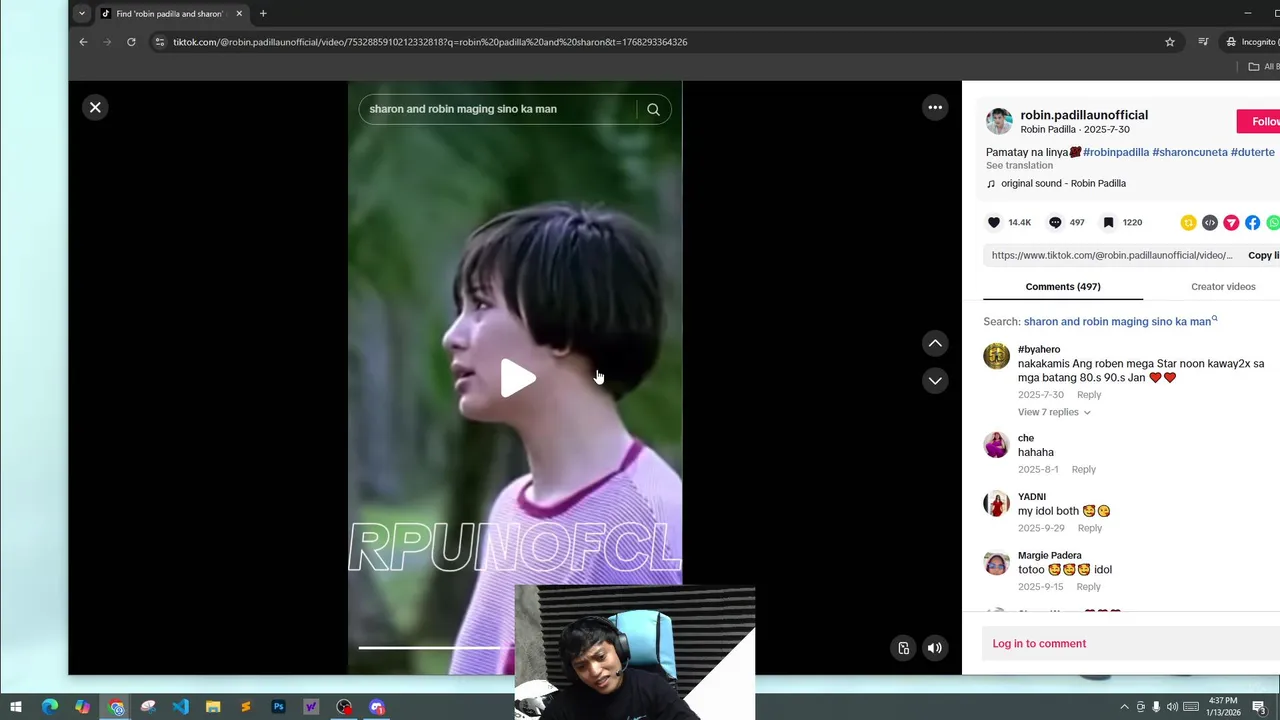Open the robin.padillaunofficial username link

(1084, 115)
